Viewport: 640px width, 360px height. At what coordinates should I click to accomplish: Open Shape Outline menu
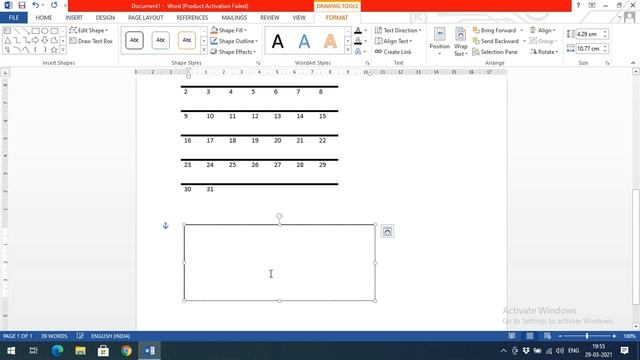point(234,41)
